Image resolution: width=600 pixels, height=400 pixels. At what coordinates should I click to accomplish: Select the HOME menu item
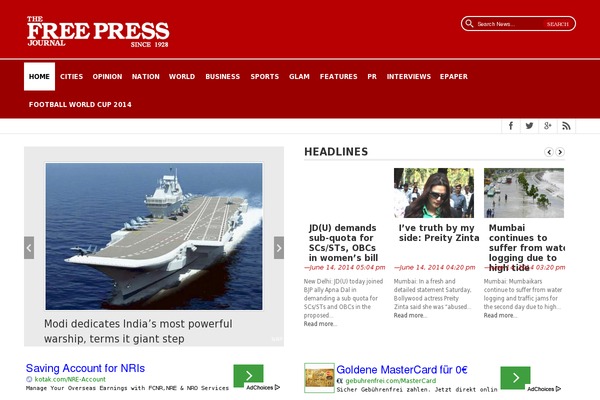(39, 77)
